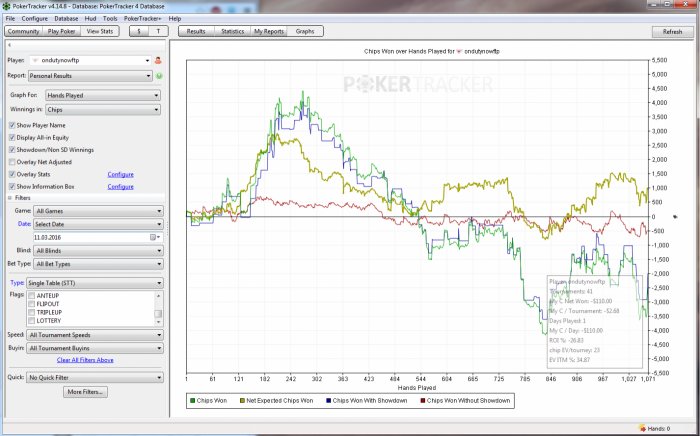Viewport: 700px width, 436px height.
Task: Click the green icon next to Report dropdown
Action: click(x=159, y=75)
